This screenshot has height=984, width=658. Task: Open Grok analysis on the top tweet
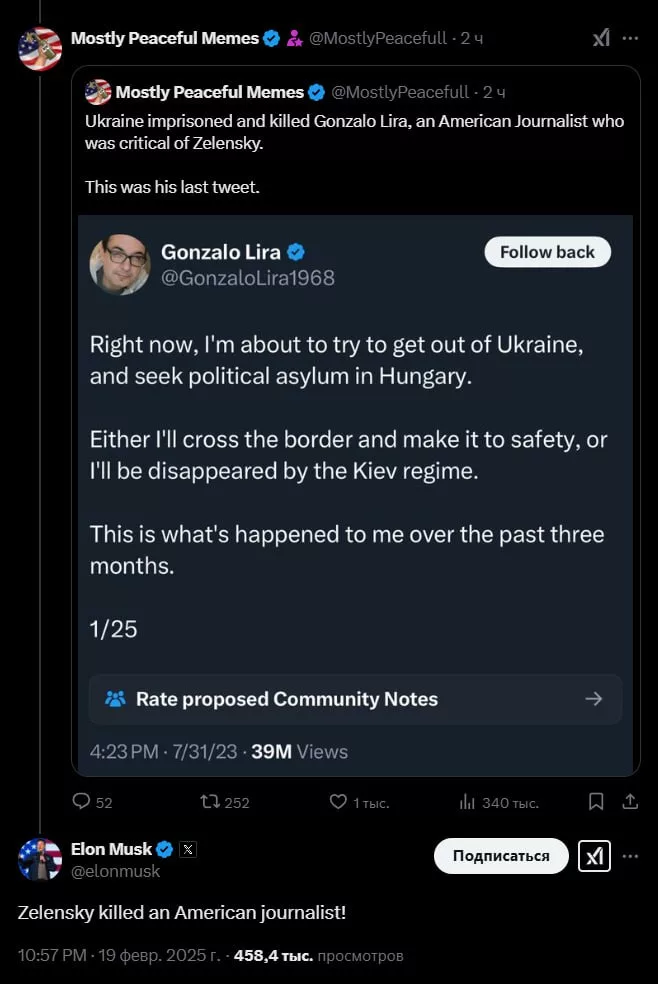pyautogui.click(x=600, y=37)
